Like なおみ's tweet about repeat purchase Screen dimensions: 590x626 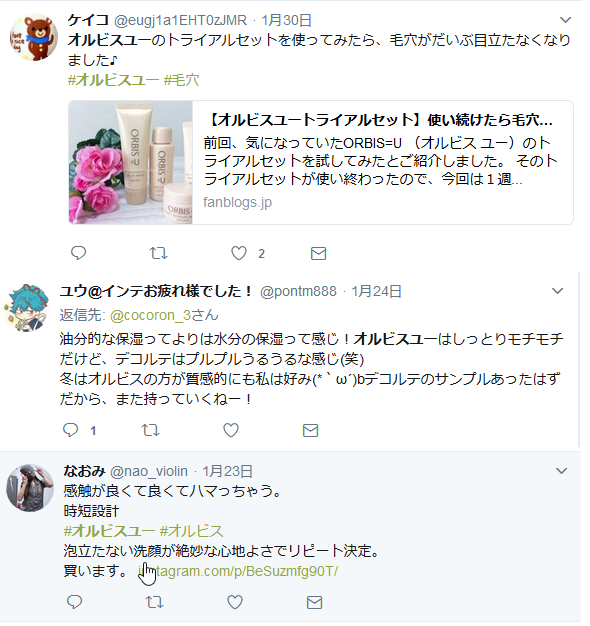coord(235,602)
